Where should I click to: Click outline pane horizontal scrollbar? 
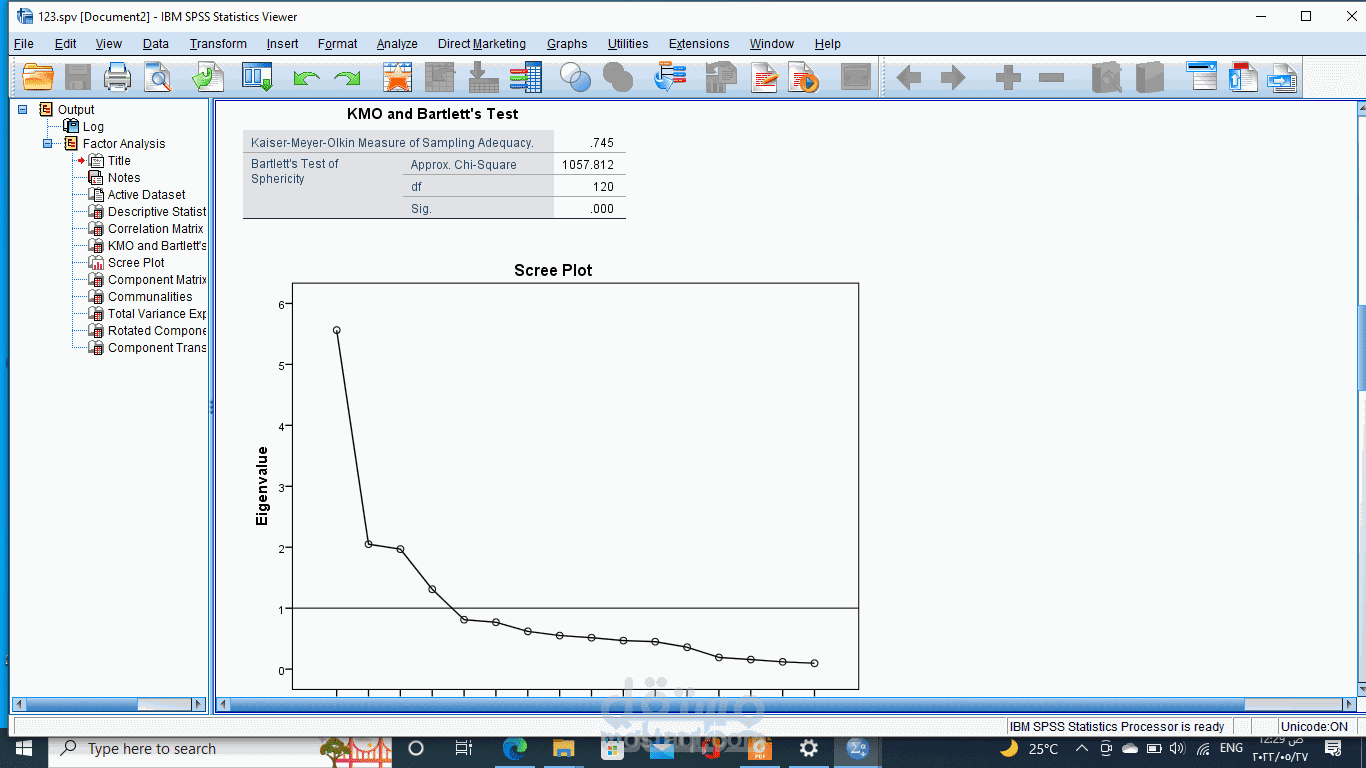pyautogui.click(x=109, y=705)
